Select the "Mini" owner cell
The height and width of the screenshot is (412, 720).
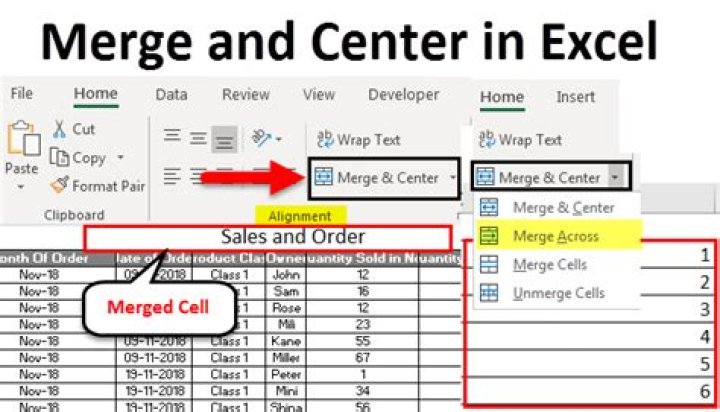click(285, 391)
